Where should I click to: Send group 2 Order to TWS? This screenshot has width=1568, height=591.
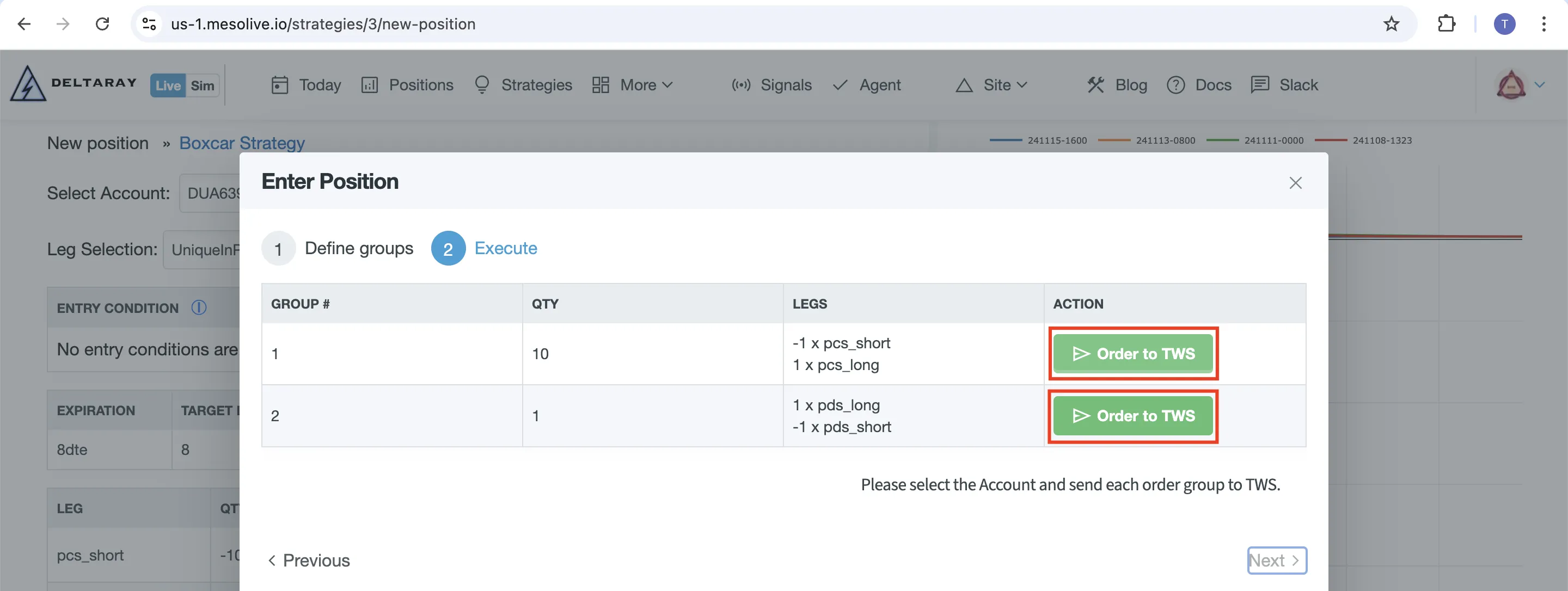[x=1132, y=415]
